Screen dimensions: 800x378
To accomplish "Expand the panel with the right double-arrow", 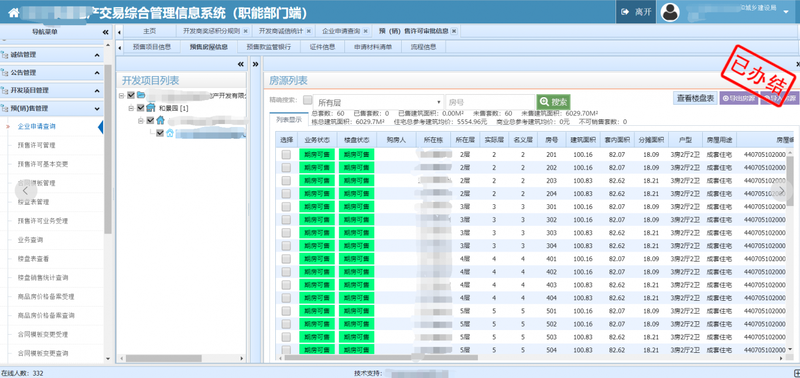I will (x=256, y=64).
